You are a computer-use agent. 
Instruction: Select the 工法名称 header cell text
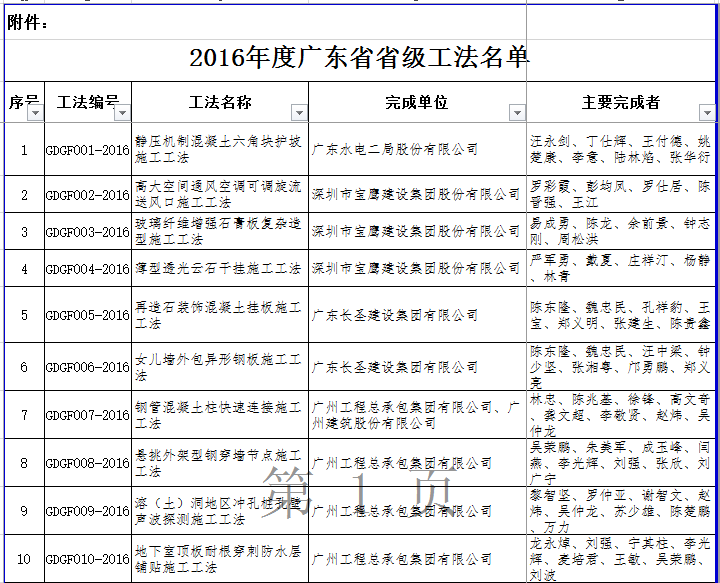click(x=220, y=102)
